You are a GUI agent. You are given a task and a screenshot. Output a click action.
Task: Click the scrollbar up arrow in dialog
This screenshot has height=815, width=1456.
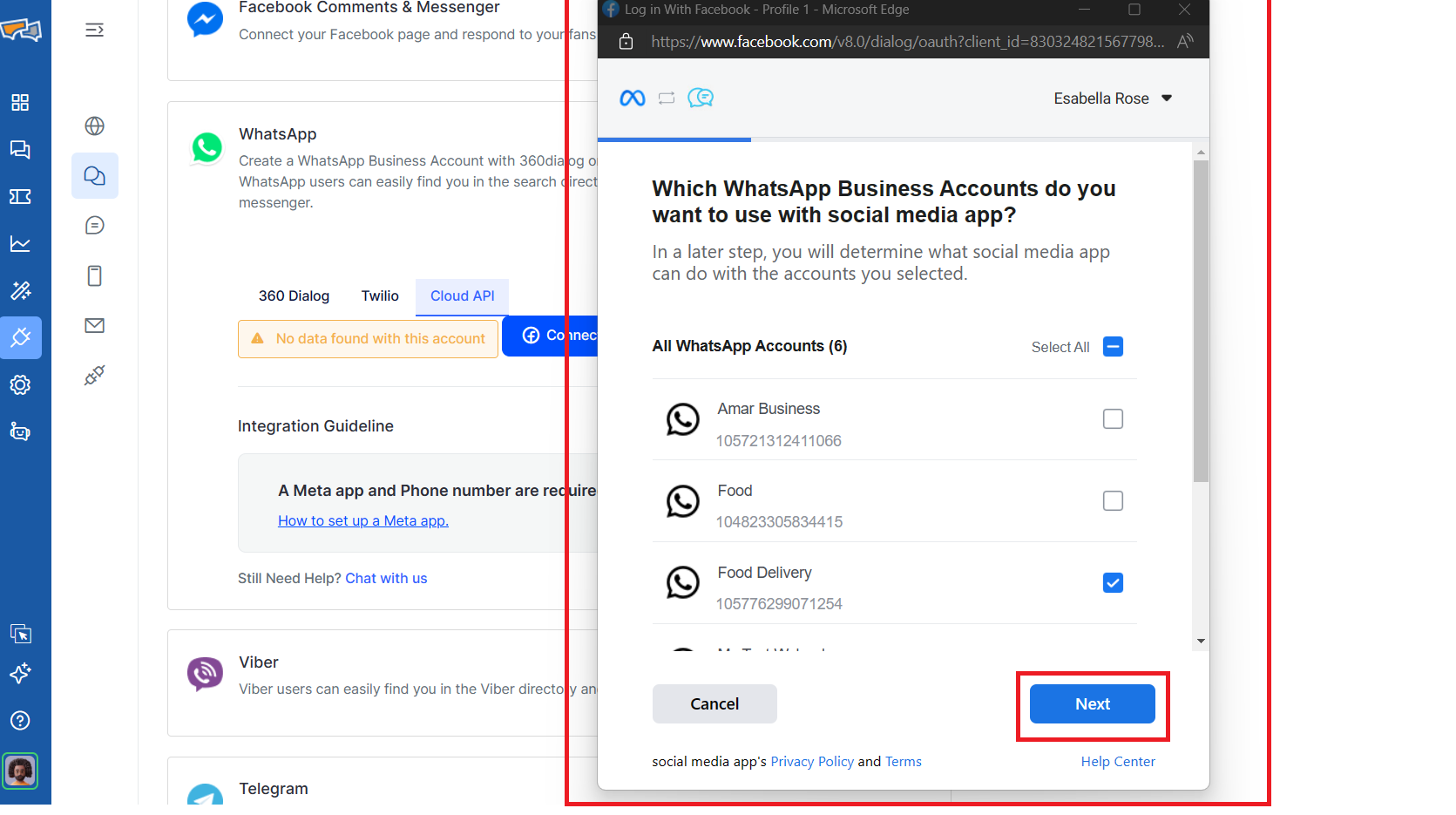point(1201,152)
